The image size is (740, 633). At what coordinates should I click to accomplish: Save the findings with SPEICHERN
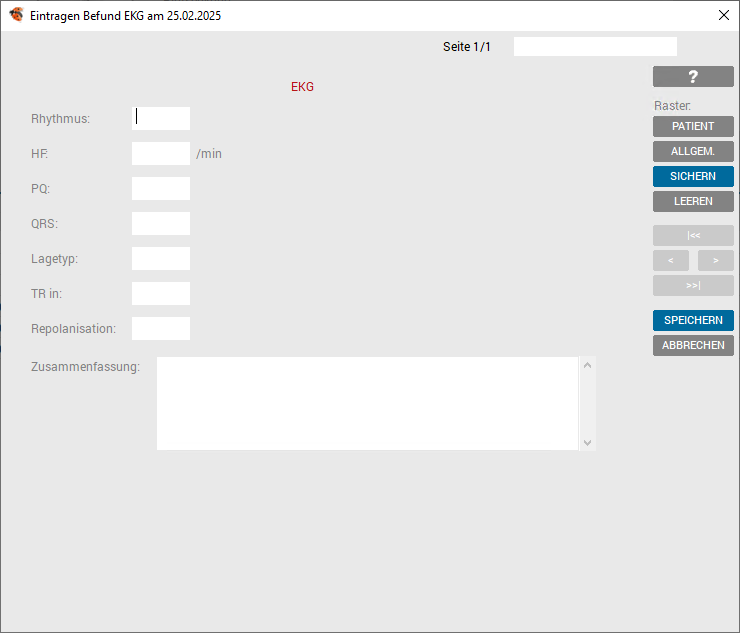point(693,321)
